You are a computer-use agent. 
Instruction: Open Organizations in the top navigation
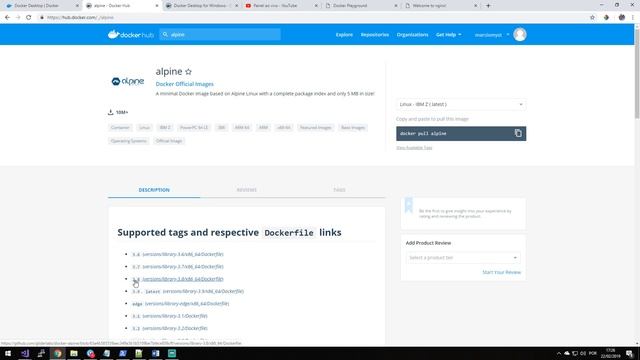click(x=412, y=35)
